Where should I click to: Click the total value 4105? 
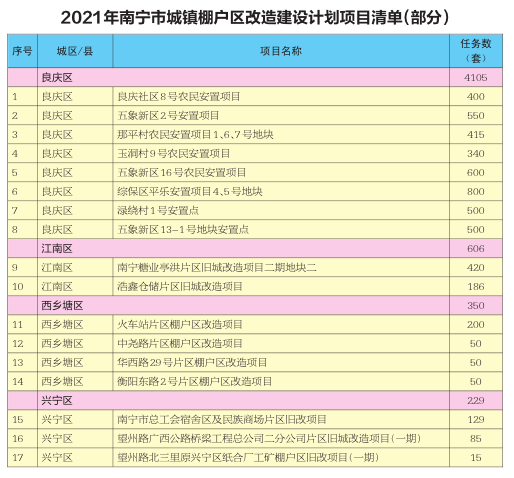[x=476, y=77]
